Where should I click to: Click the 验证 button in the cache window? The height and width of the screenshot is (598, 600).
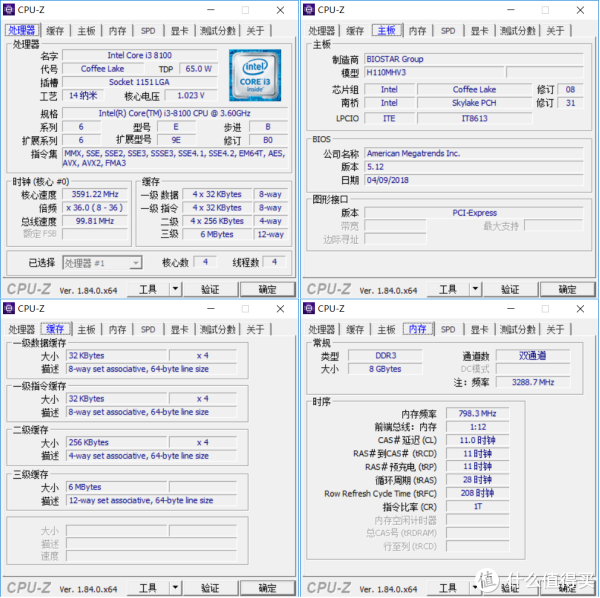point(210,587)
